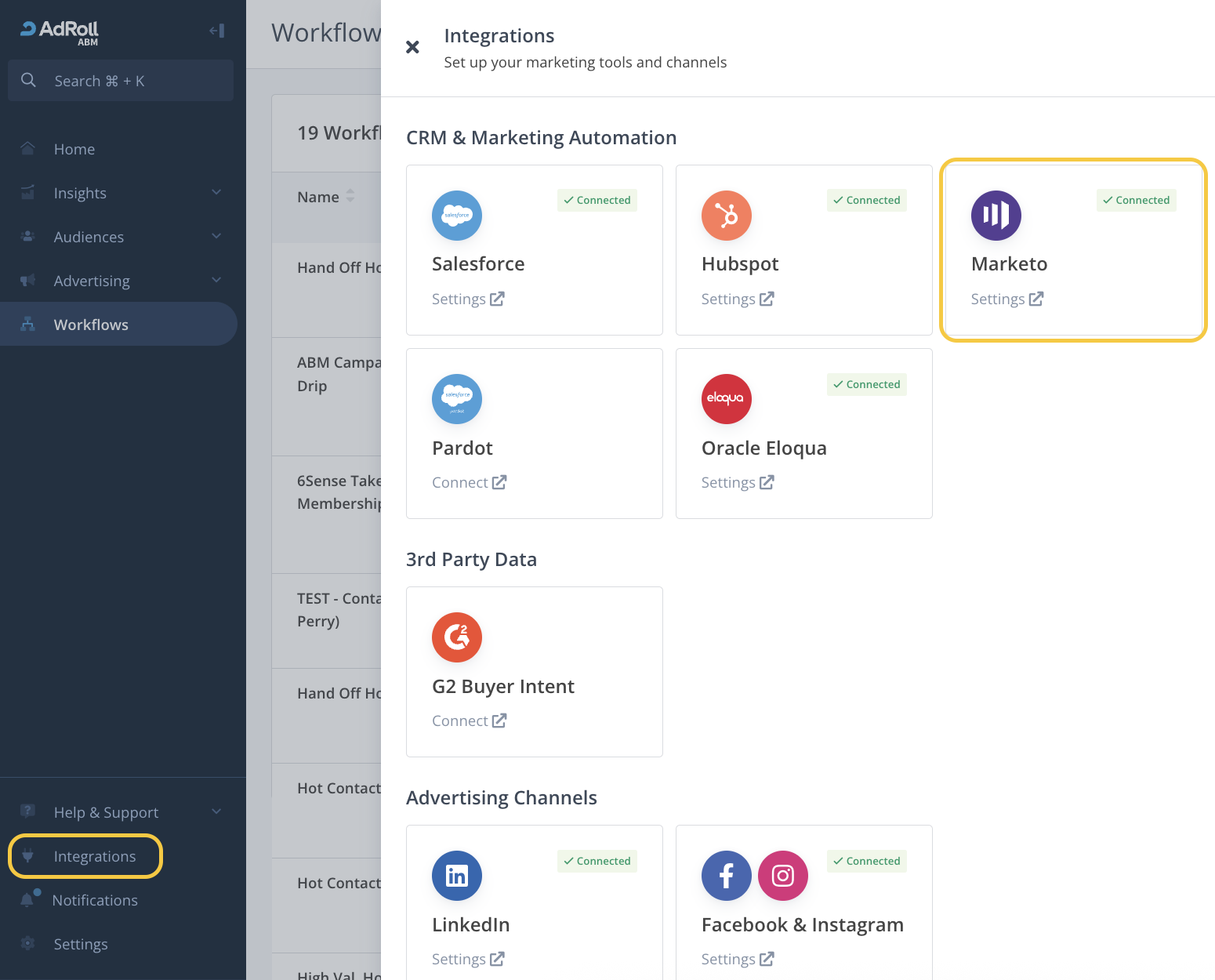Screen dimensions: 1215x980
Task: Expand the Help & Support chevron
Action: point(216,812)
